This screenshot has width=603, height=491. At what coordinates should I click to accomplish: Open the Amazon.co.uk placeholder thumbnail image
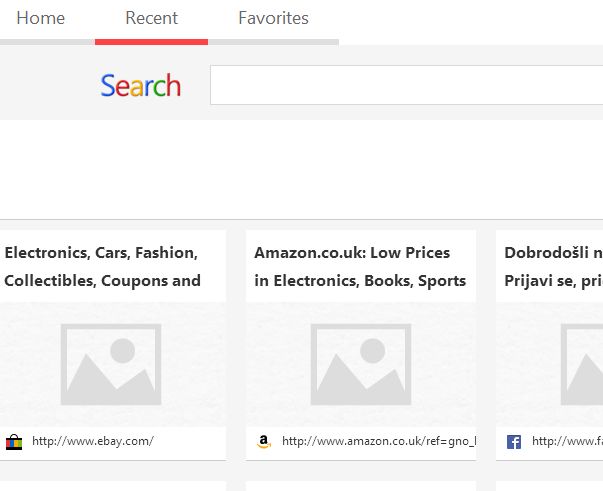(x=361, y=364)
